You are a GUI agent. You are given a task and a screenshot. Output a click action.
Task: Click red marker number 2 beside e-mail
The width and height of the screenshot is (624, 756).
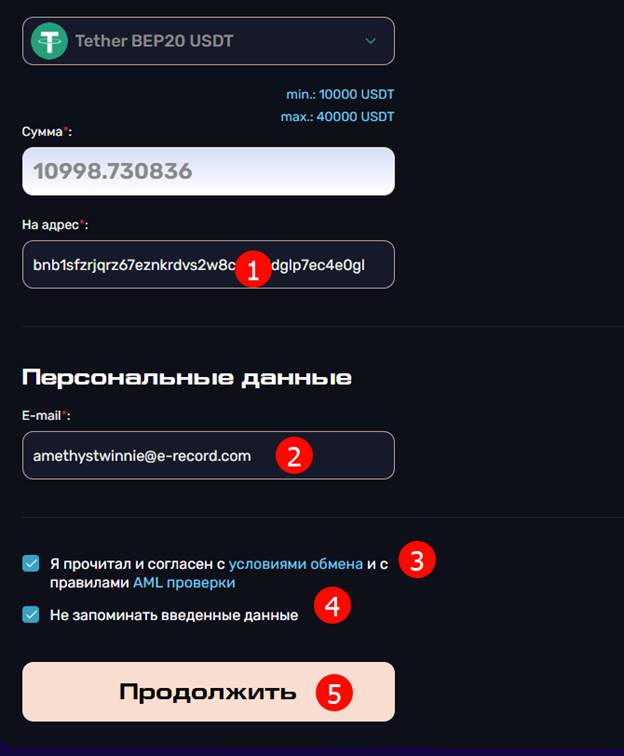click(x=294, y=455)
